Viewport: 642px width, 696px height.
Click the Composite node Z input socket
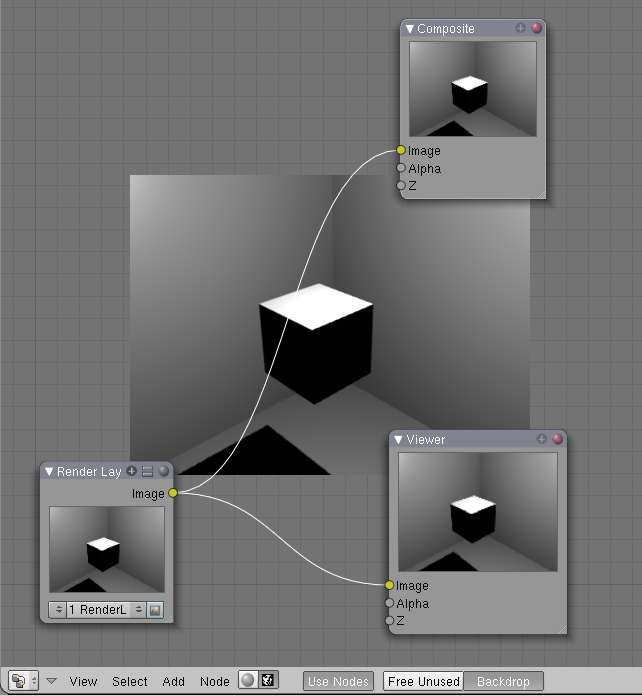(400, 185)
